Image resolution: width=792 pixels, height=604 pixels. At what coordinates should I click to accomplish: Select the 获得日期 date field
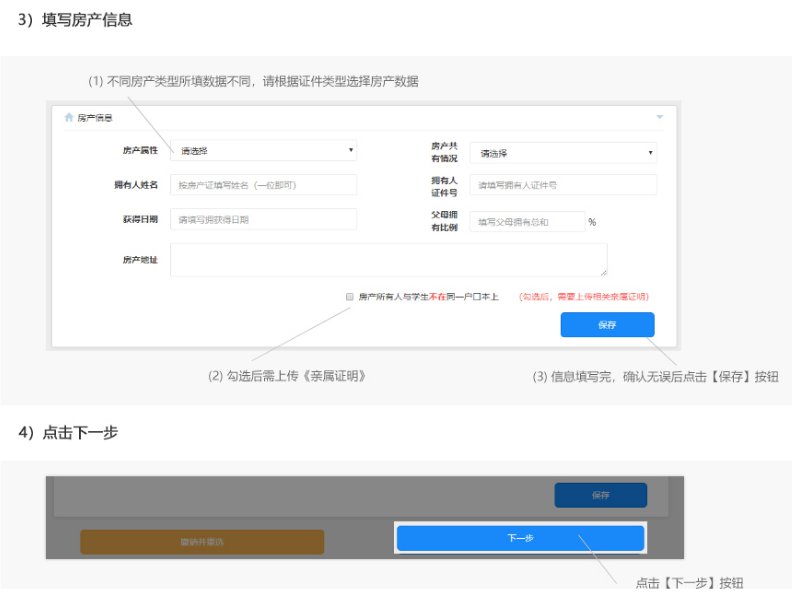coord(263,219)
